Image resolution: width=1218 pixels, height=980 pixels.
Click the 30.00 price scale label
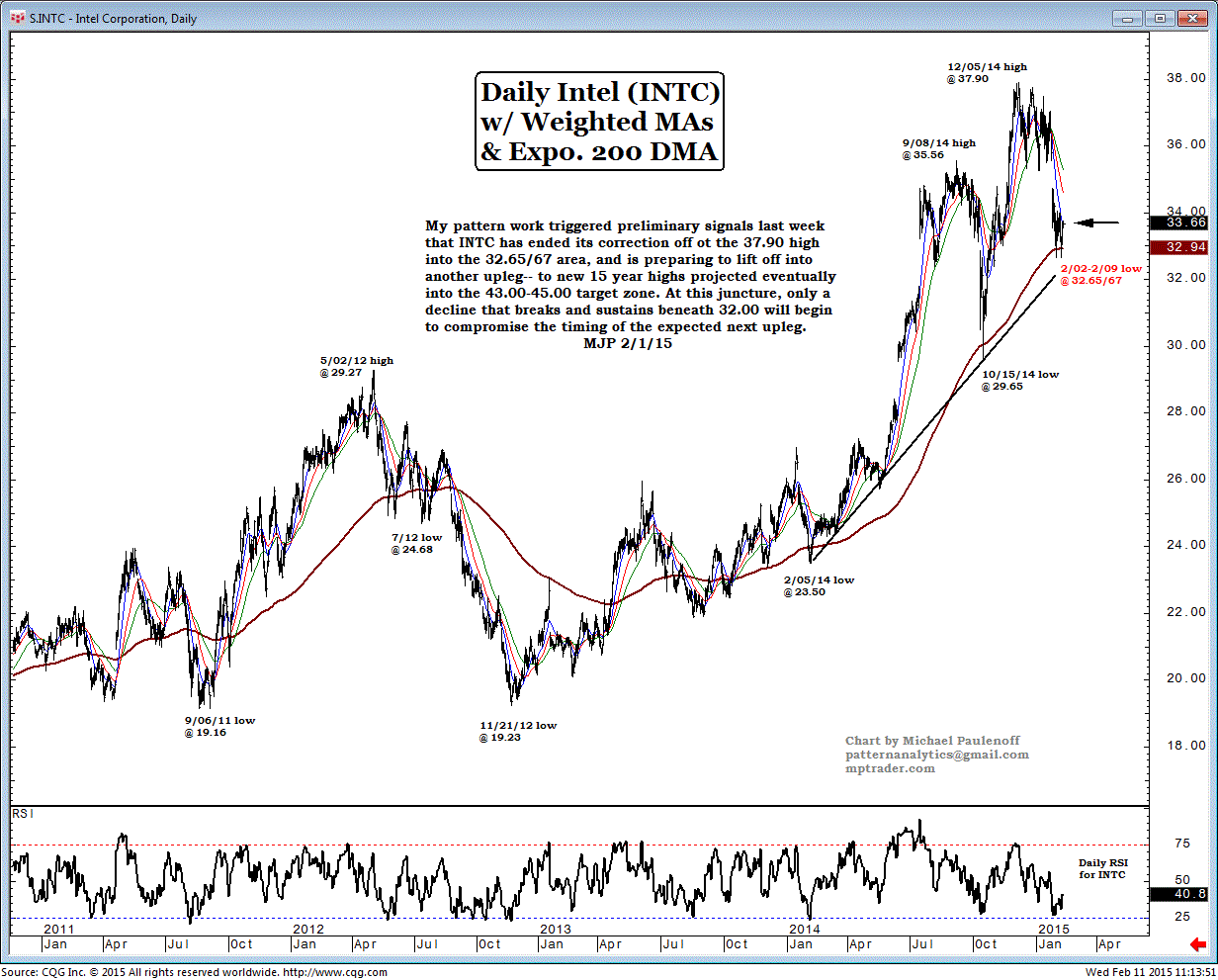[x=1185, y=345]
